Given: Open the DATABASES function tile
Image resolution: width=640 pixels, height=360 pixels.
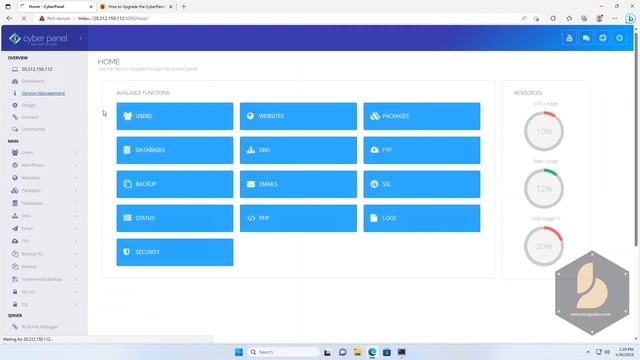Looking at the screenshot, I should coord(175,150).
